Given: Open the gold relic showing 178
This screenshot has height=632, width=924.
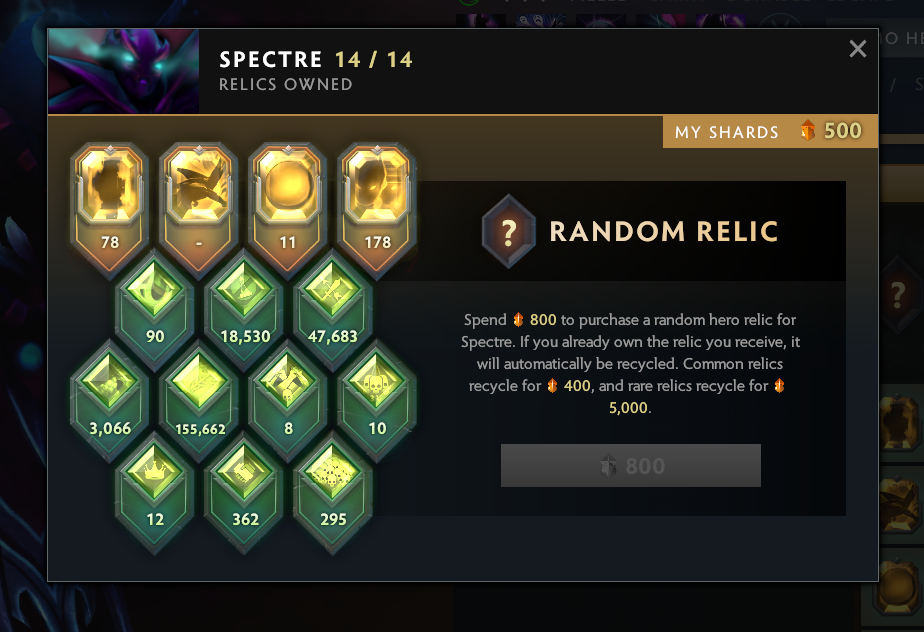Looking at the screenshot, I should [x=377, y=206].
